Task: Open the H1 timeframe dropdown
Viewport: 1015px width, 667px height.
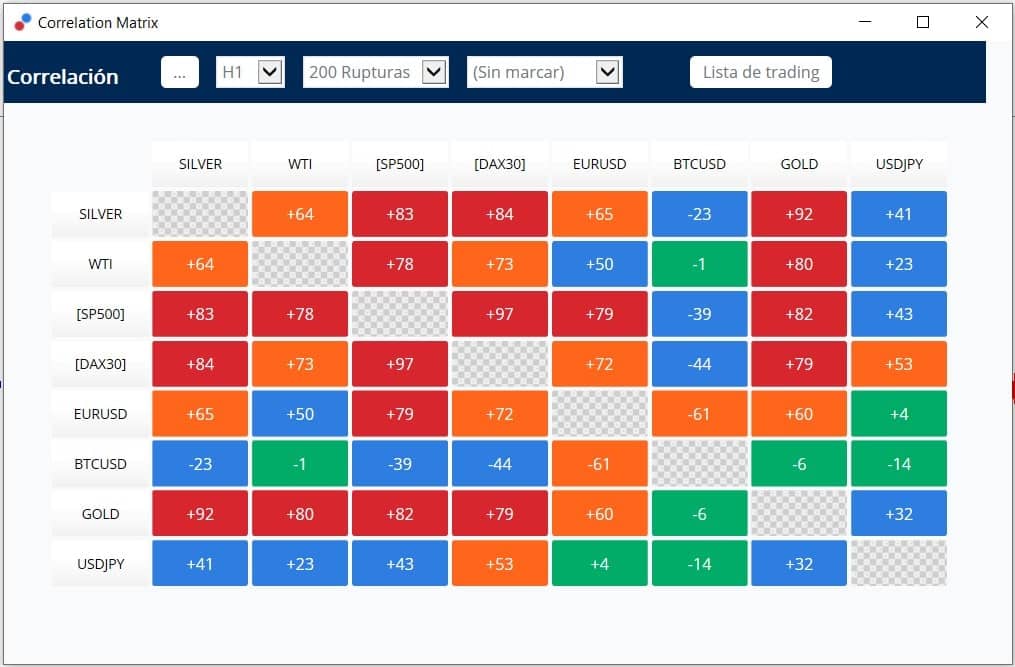Action: click(250, 72)
